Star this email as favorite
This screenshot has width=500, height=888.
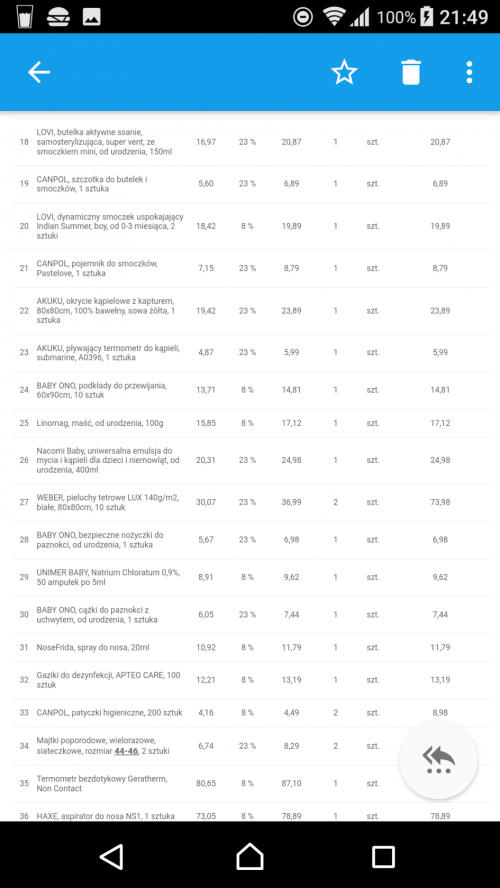[344, 72]
